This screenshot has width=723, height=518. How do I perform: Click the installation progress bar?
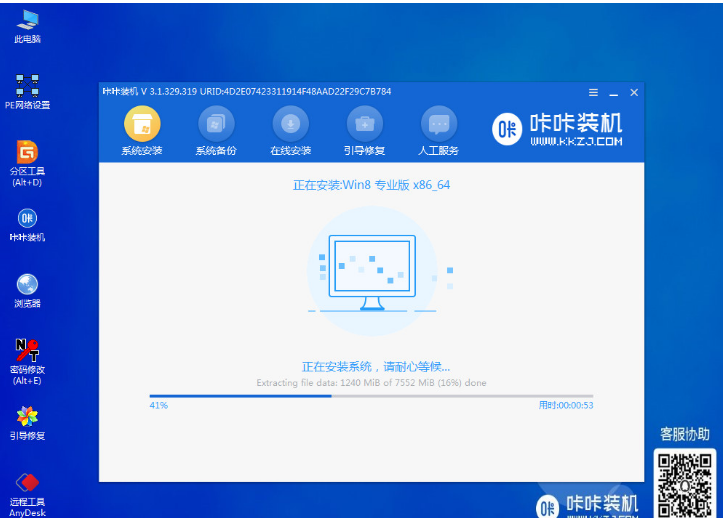pos(371,396)
